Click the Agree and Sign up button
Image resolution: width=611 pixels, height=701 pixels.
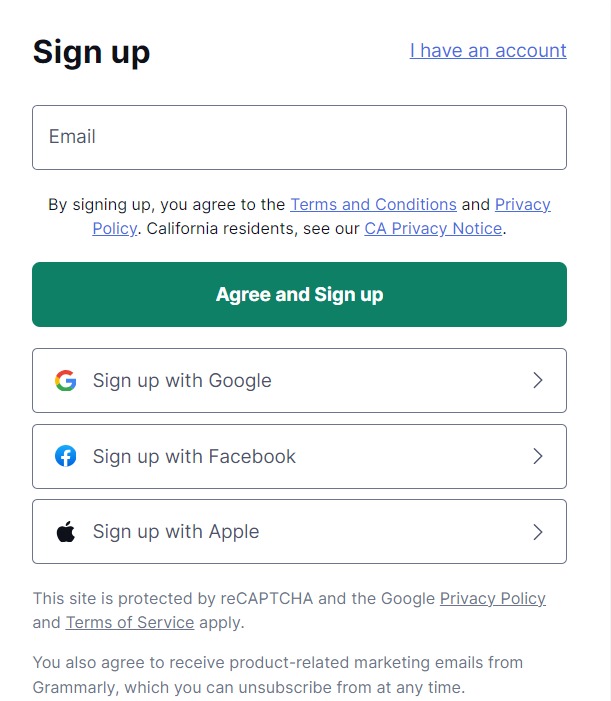[x=299, y=294]
